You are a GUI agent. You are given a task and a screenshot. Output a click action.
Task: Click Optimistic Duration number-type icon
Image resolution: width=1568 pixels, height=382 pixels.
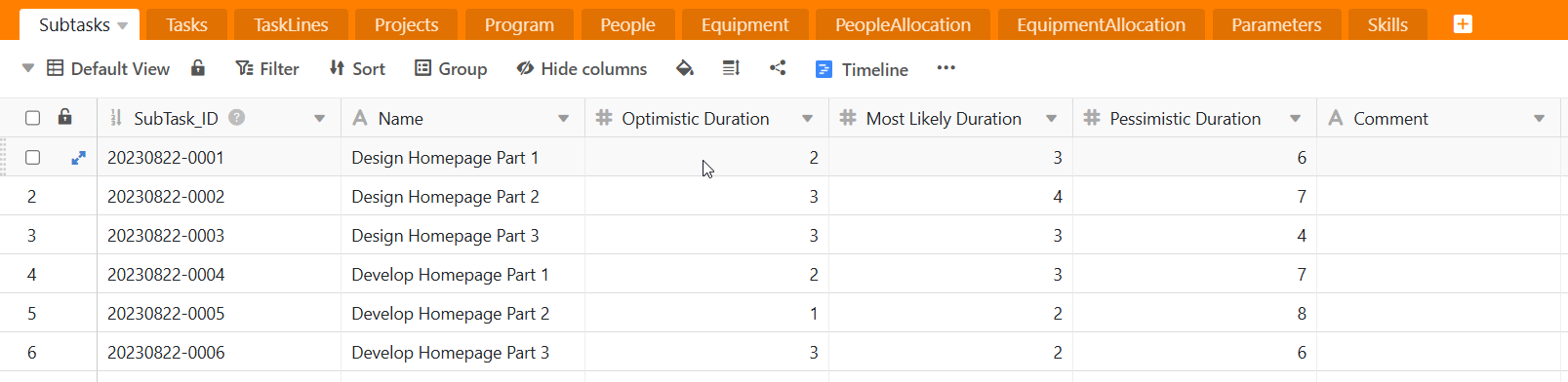click(x=604, y=118)
